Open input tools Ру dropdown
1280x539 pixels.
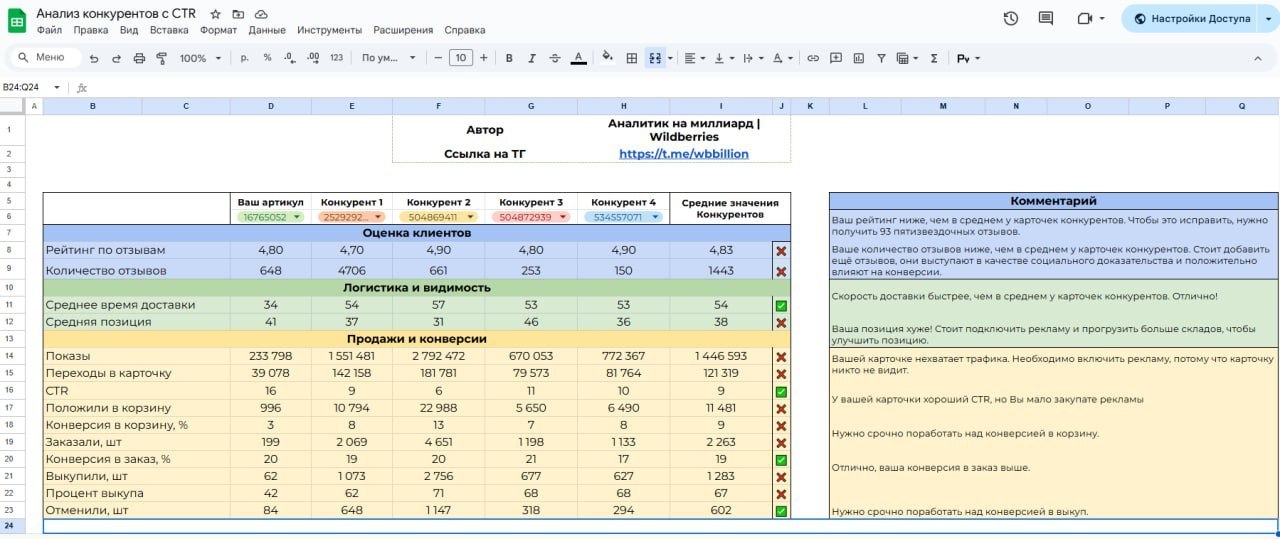968,58
